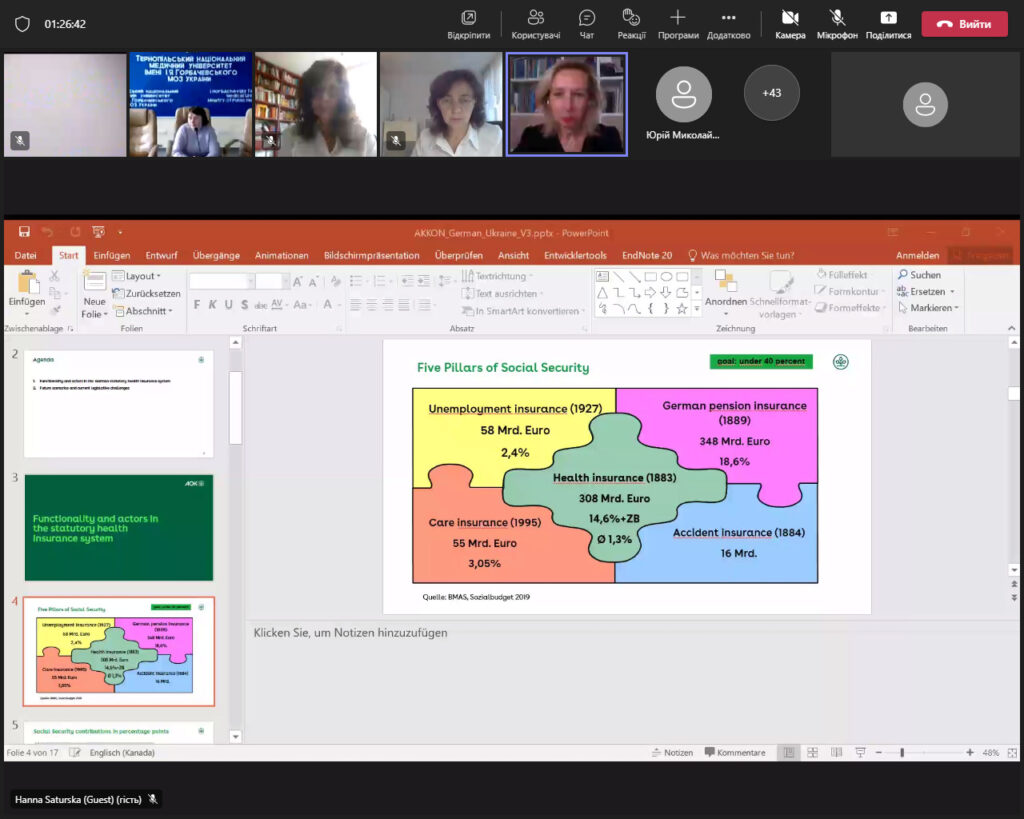
Task: Click the zoom slider in status bar
Action: pos(902,752)
